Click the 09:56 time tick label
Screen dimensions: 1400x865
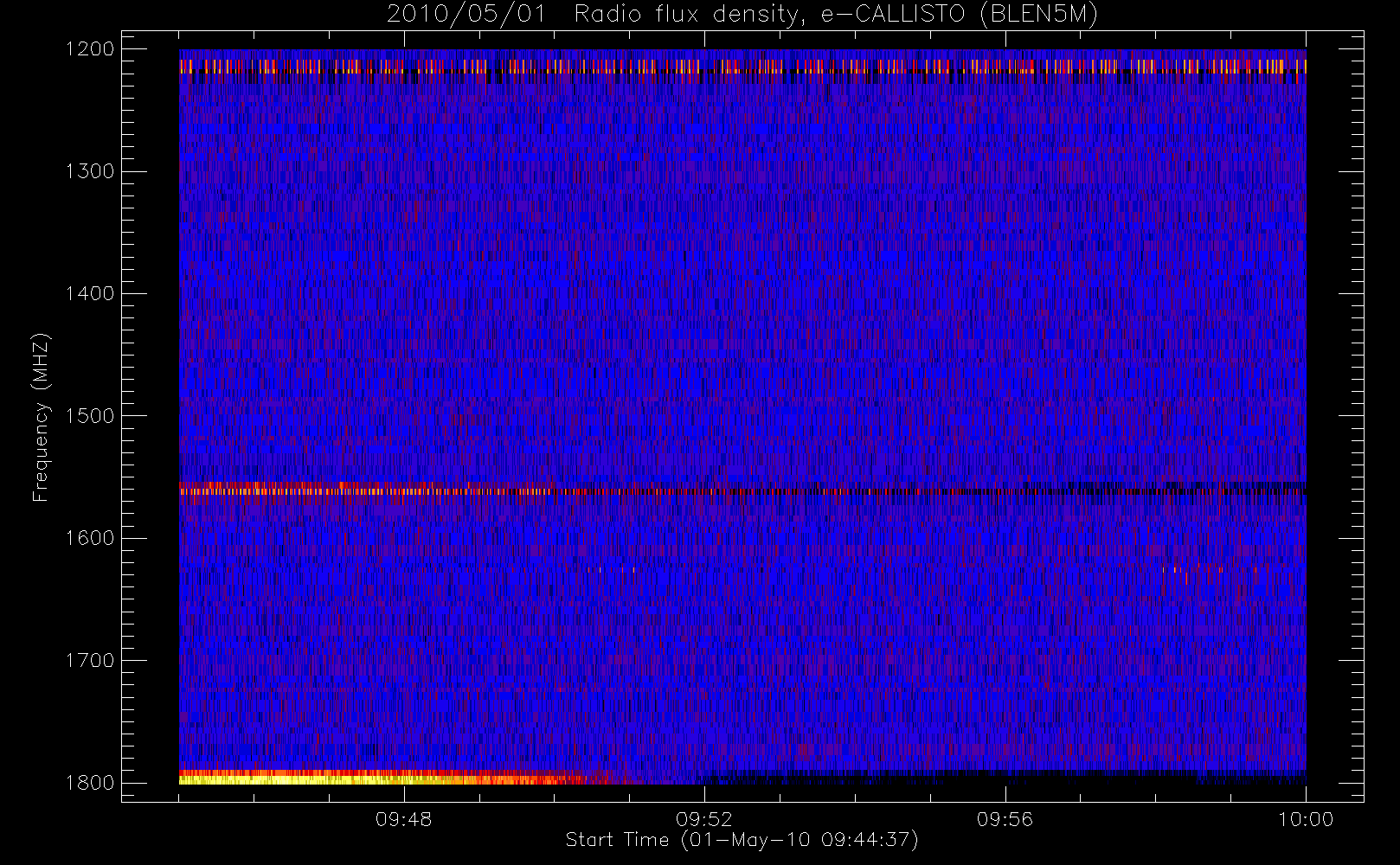[1005, 819]
